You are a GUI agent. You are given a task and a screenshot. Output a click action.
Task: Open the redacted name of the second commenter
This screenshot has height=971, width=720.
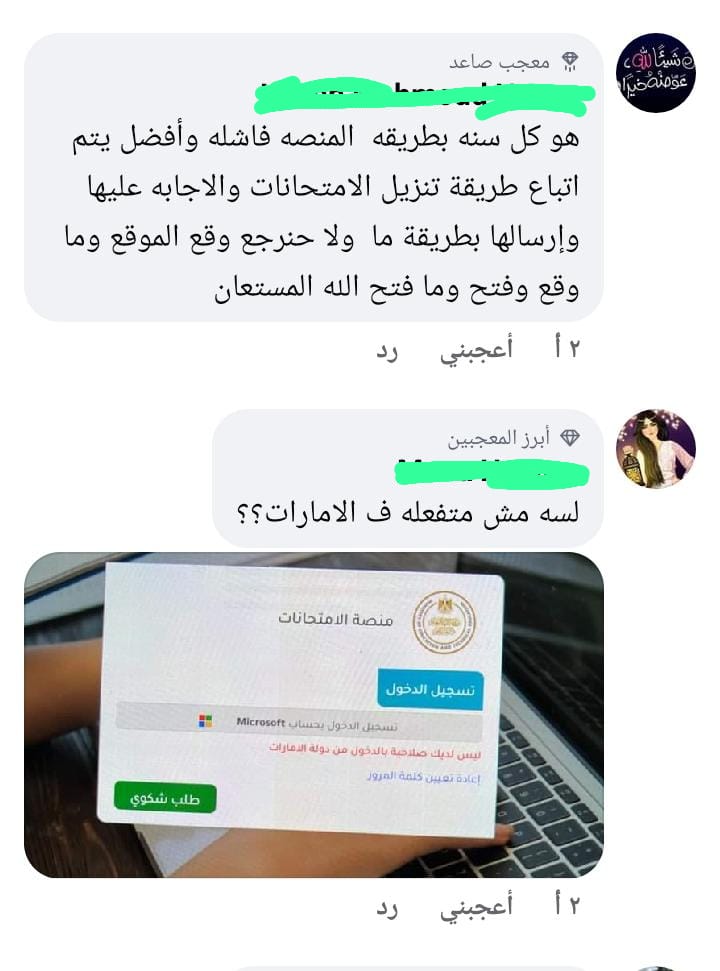pyautogui.click(x=492, y=474)
